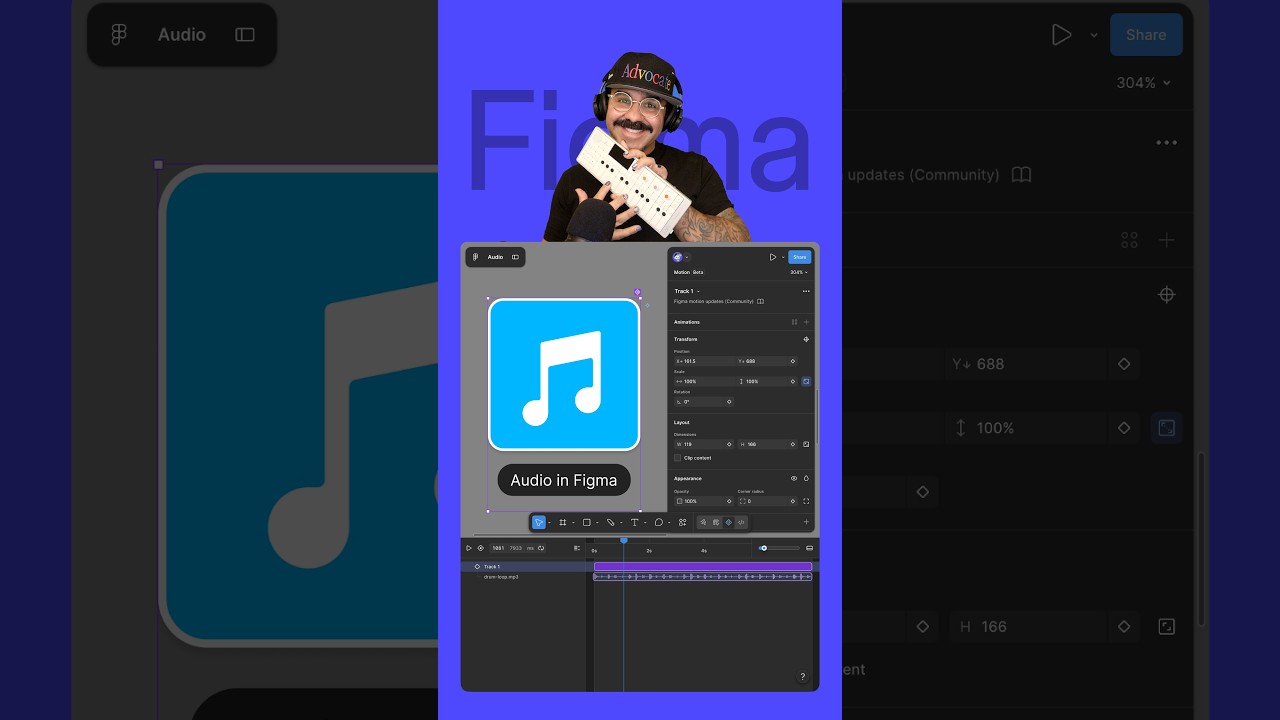Viewport: 1280px width, 720px height.
Task: Toggle the Appearance visibility eye icon
Action: coord(794,478)
